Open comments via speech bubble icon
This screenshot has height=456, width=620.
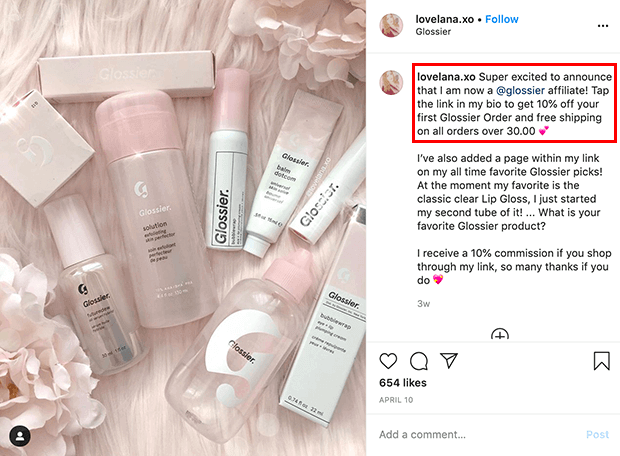[419, 361]
